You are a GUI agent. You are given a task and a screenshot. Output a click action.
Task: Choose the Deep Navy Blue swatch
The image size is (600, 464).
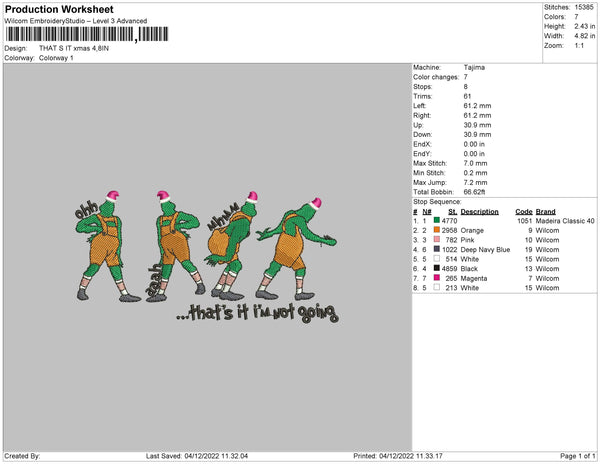(x=437, y=249)
